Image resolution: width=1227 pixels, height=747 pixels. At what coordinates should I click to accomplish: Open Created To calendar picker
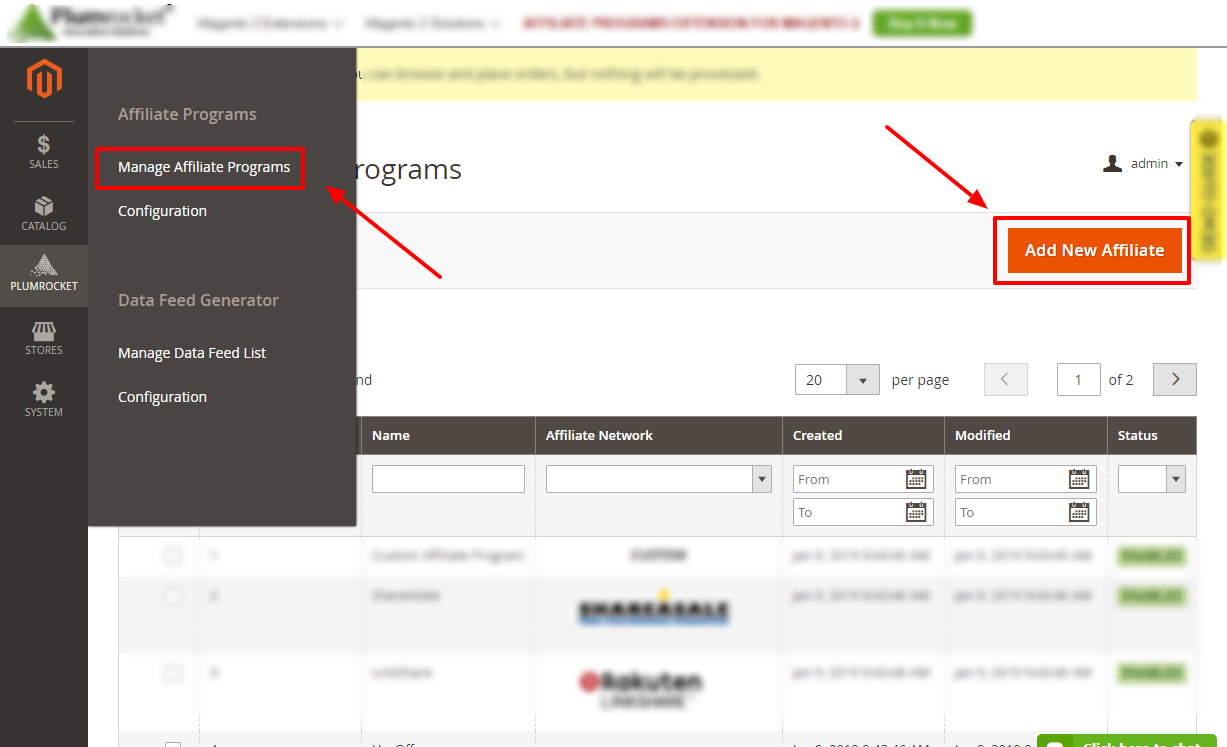[916, 512]
